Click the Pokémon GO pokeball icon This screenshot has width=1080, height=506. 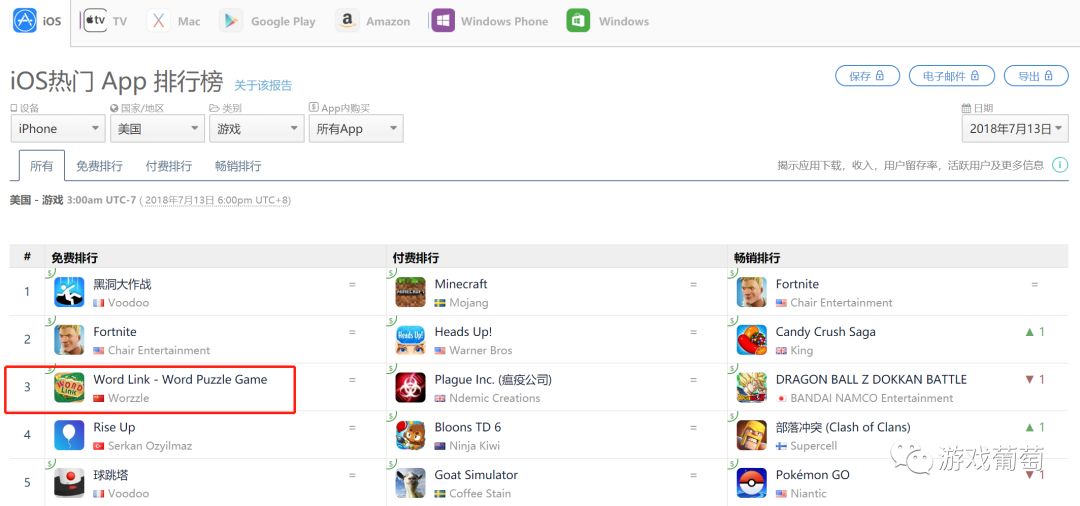[x=751, y=483]
